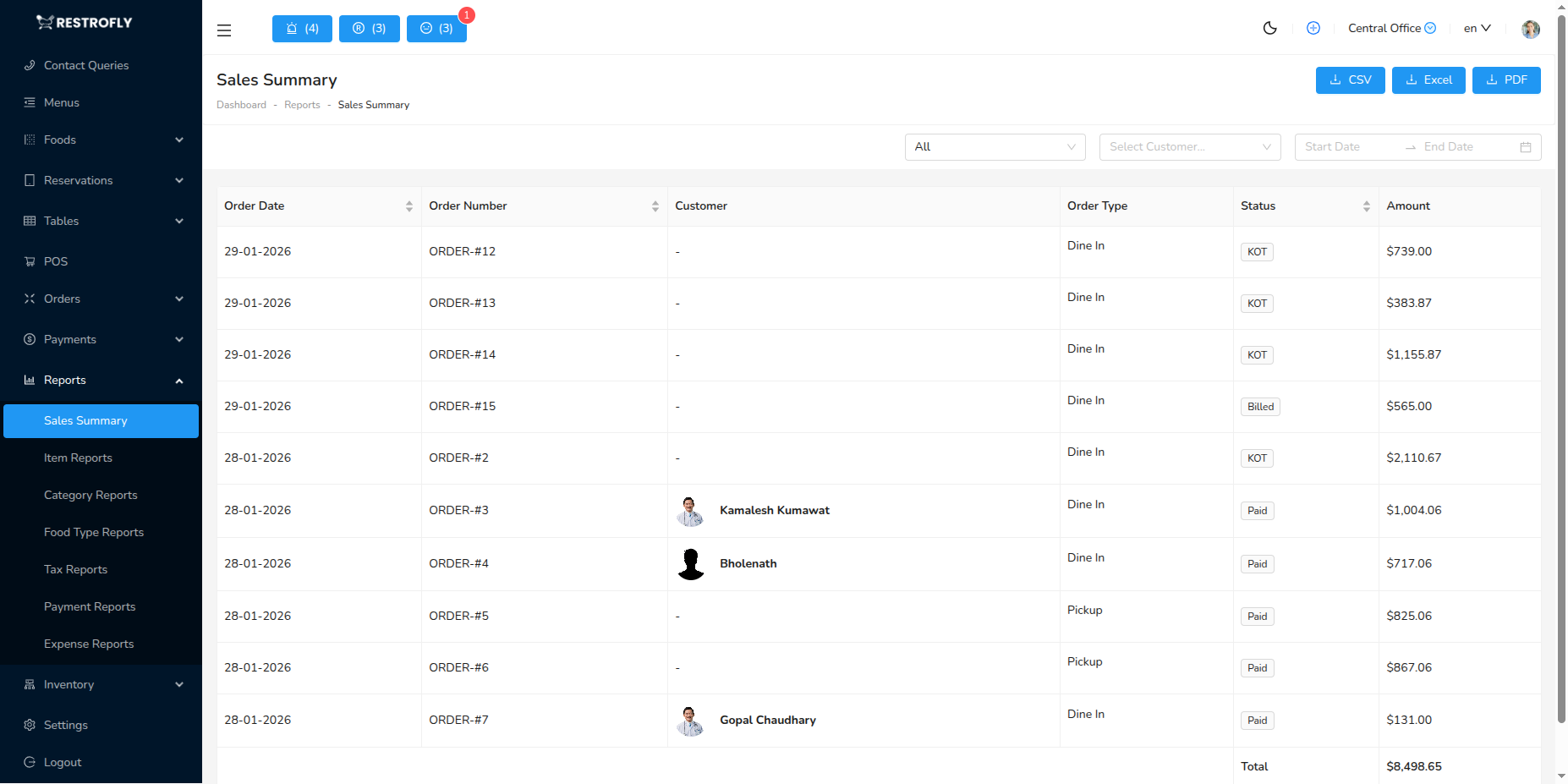The width and height of the screenshot is (1568, 784).
Task: Download sales summary as CSV
Action: tap(1350, 79)
